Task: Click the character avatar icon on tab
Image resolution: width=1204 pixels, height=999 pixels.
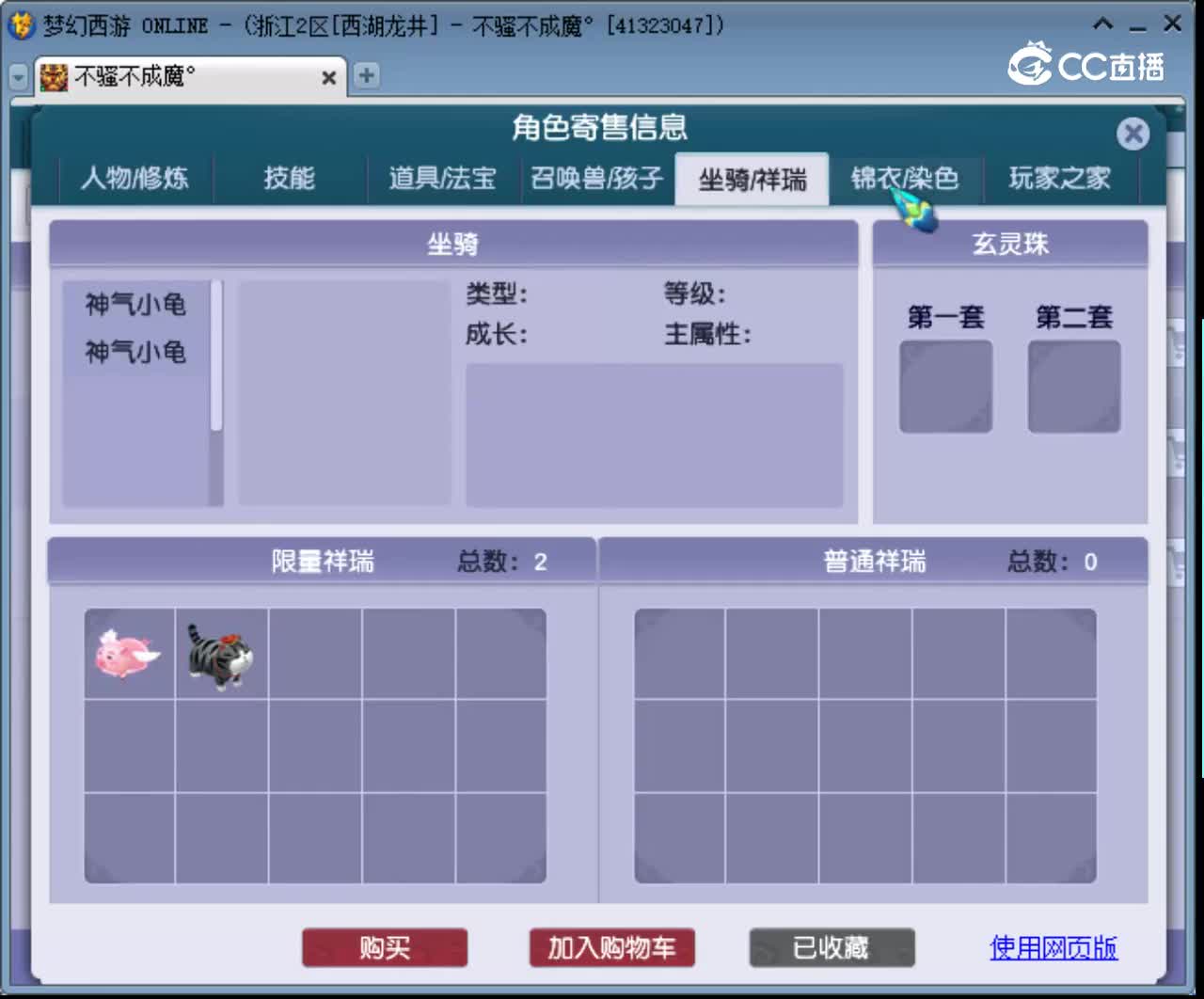Action: point(54,77)
